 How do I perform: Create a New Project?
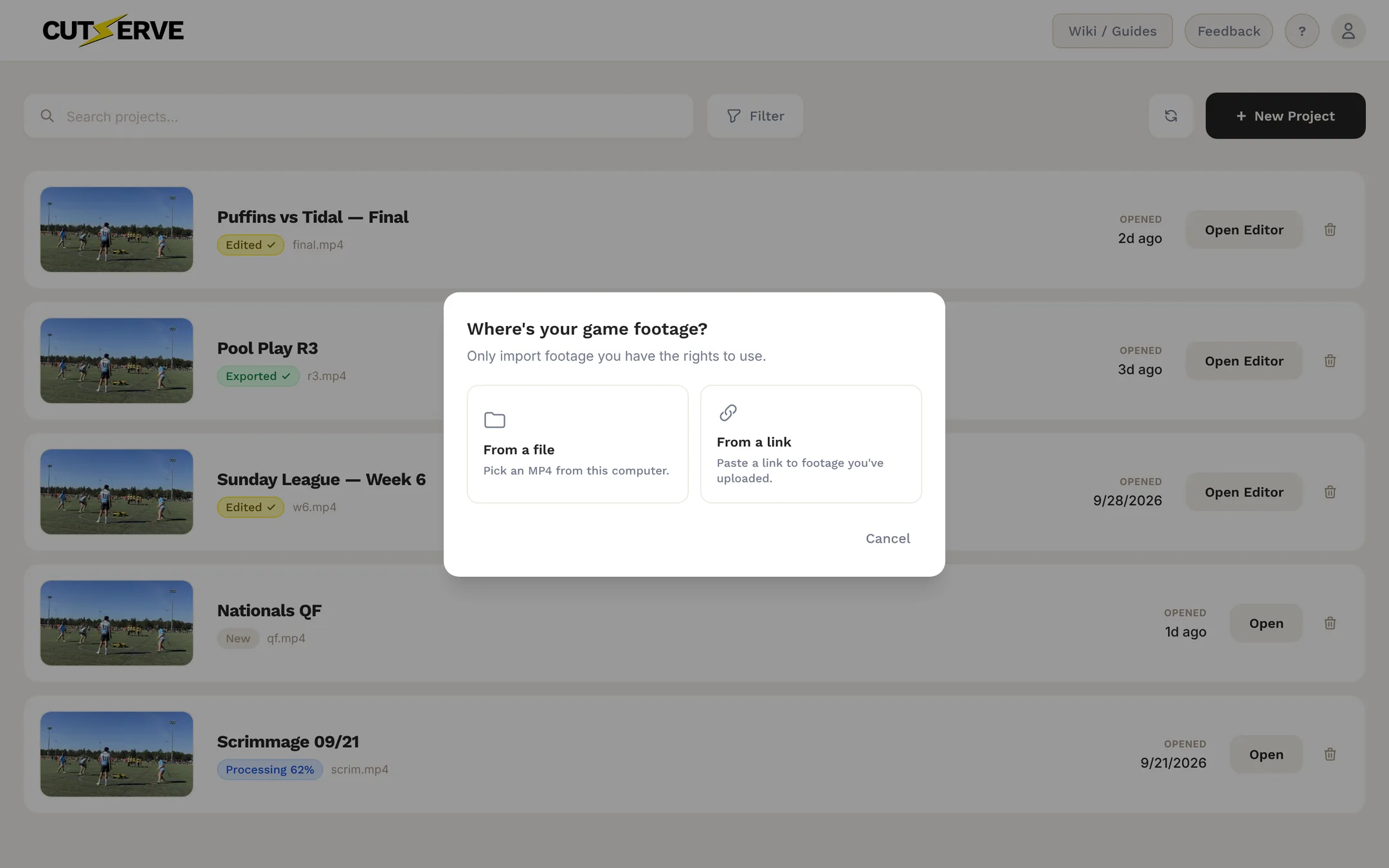pos(1285,116)
